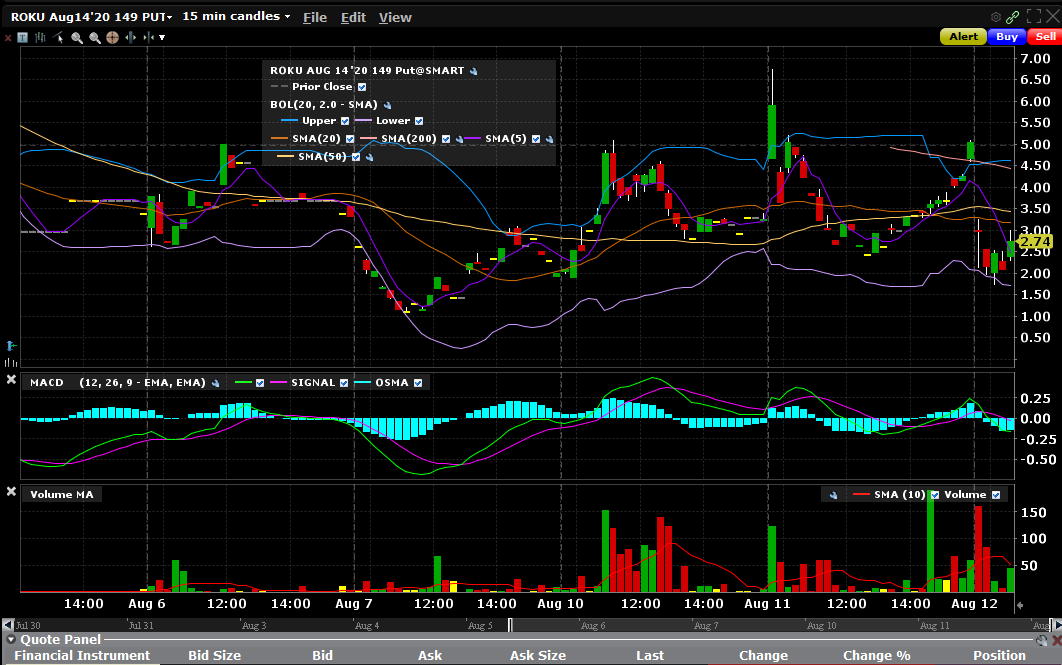Open the File menu
This screenshot has width=1062, height=665.
[x=315, y=18]
